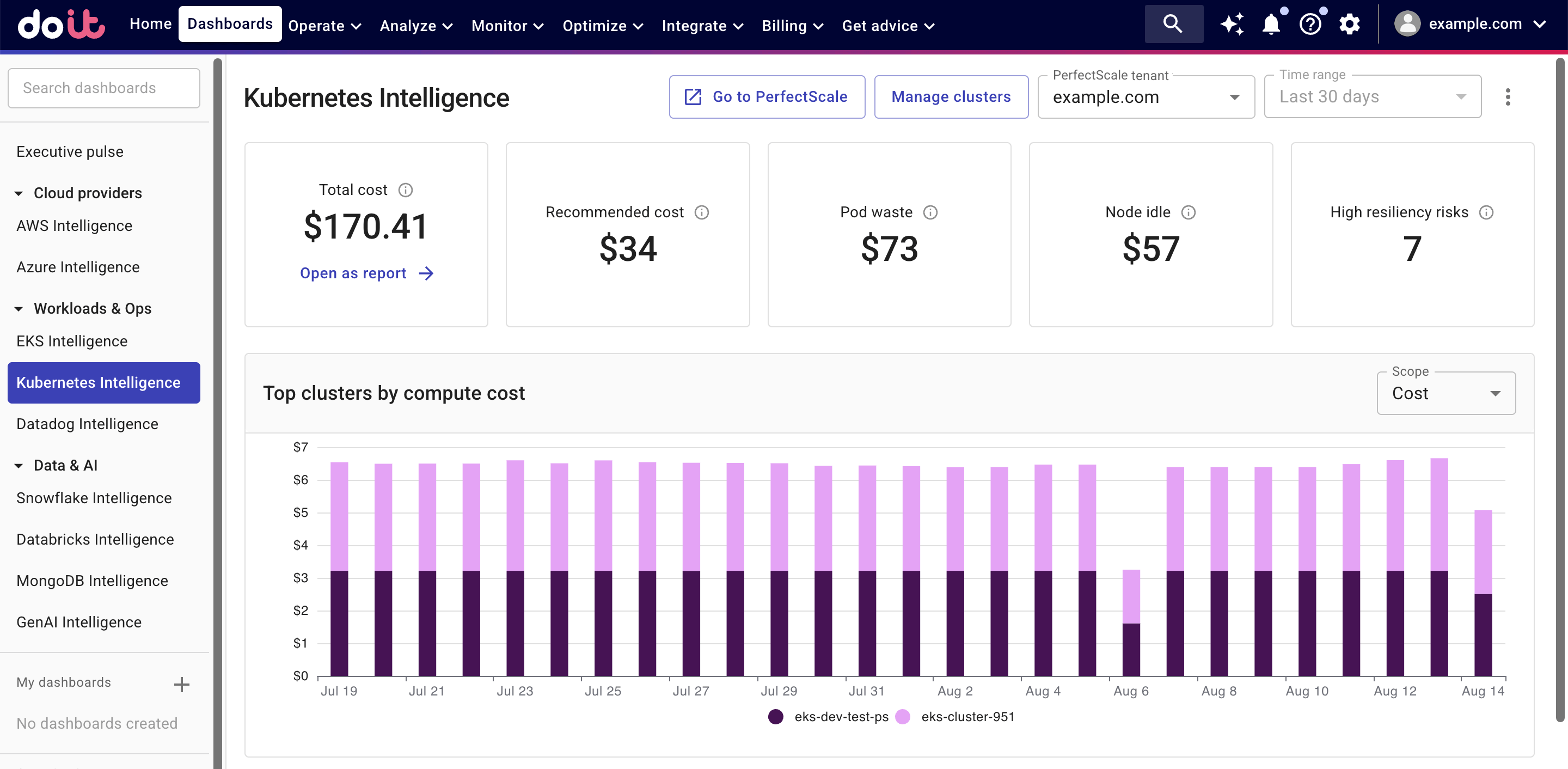Open notifications from the bell icon
Viewport: 1568px width, 769px height.
[x=1271, y=25]
